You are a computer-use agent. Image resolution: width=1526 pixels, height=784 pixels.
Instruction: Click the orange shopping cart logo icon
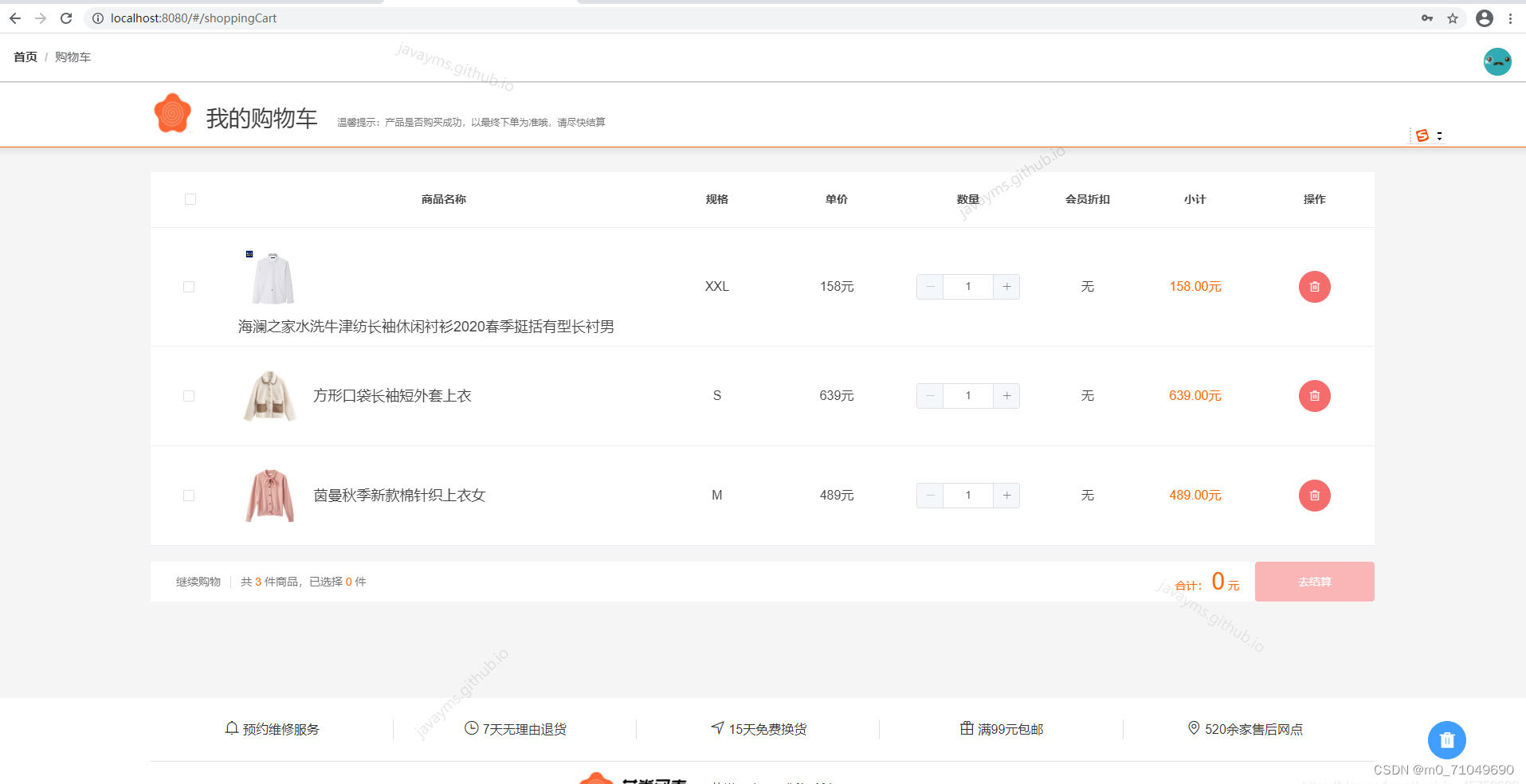coord(171,114)
